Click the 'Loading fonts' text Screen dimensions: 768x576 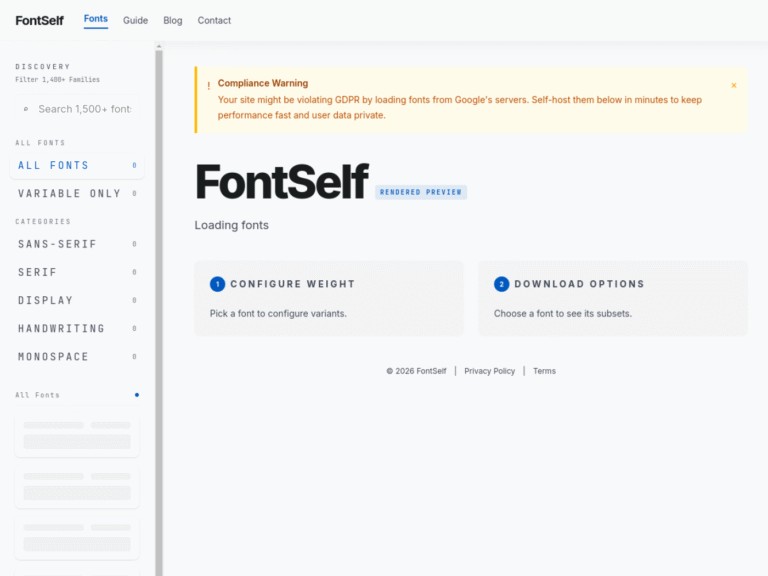click(232, 225)
